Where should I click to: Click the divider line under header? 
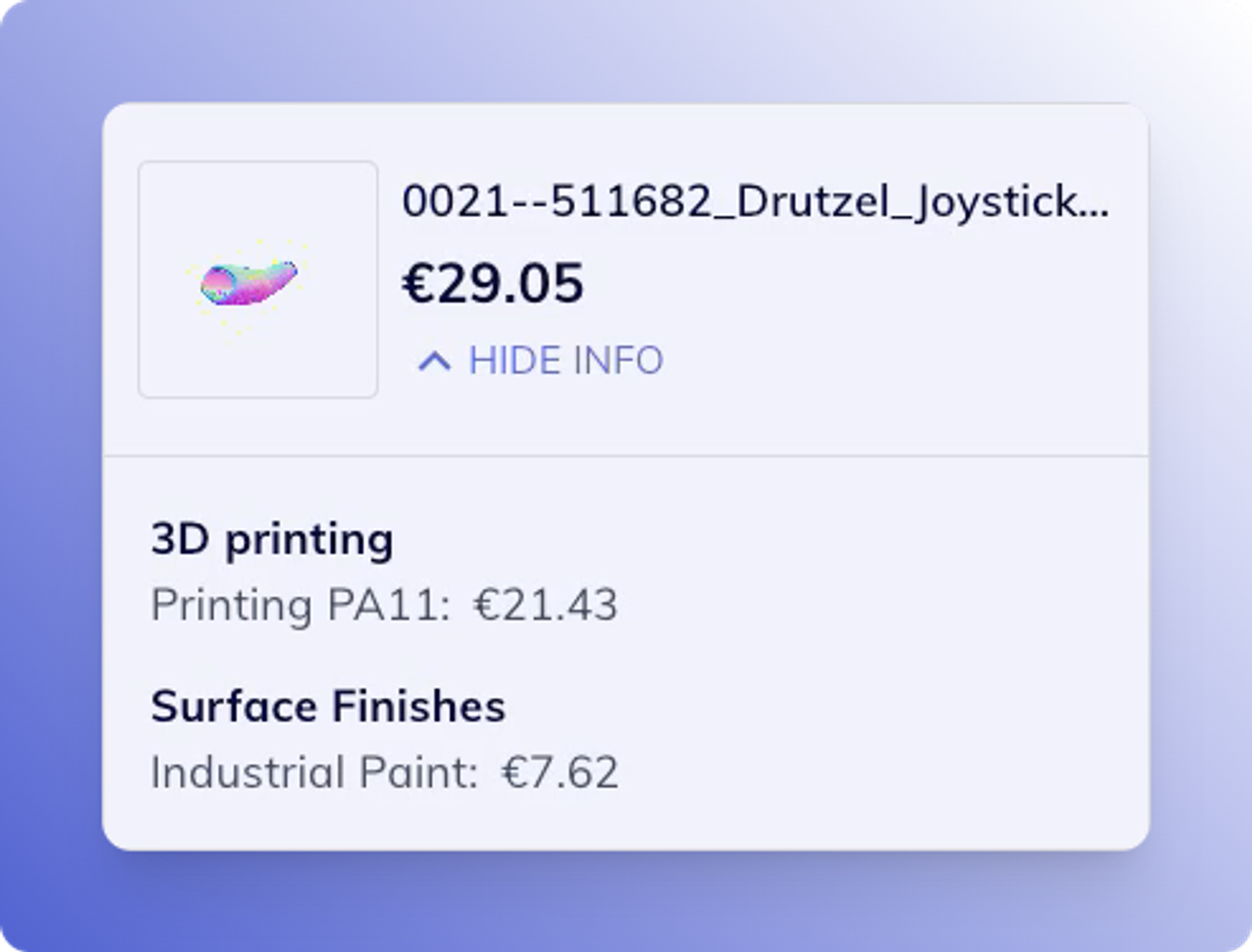(x=626, y=456)
